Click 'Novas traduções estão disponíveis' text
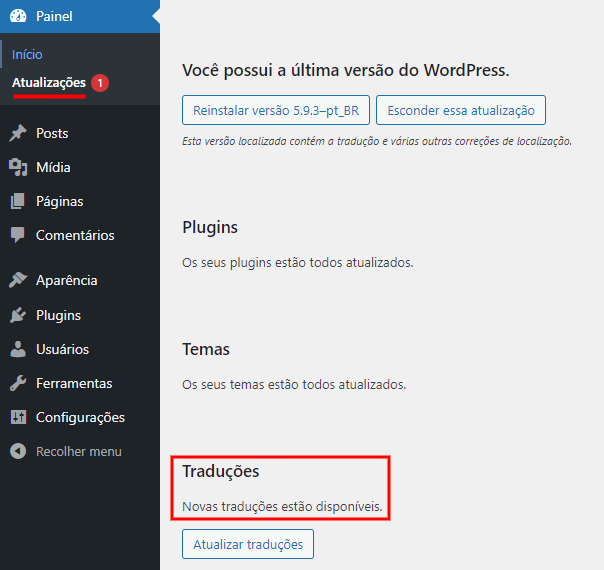The image size is (604, 570). coord(282,506)
